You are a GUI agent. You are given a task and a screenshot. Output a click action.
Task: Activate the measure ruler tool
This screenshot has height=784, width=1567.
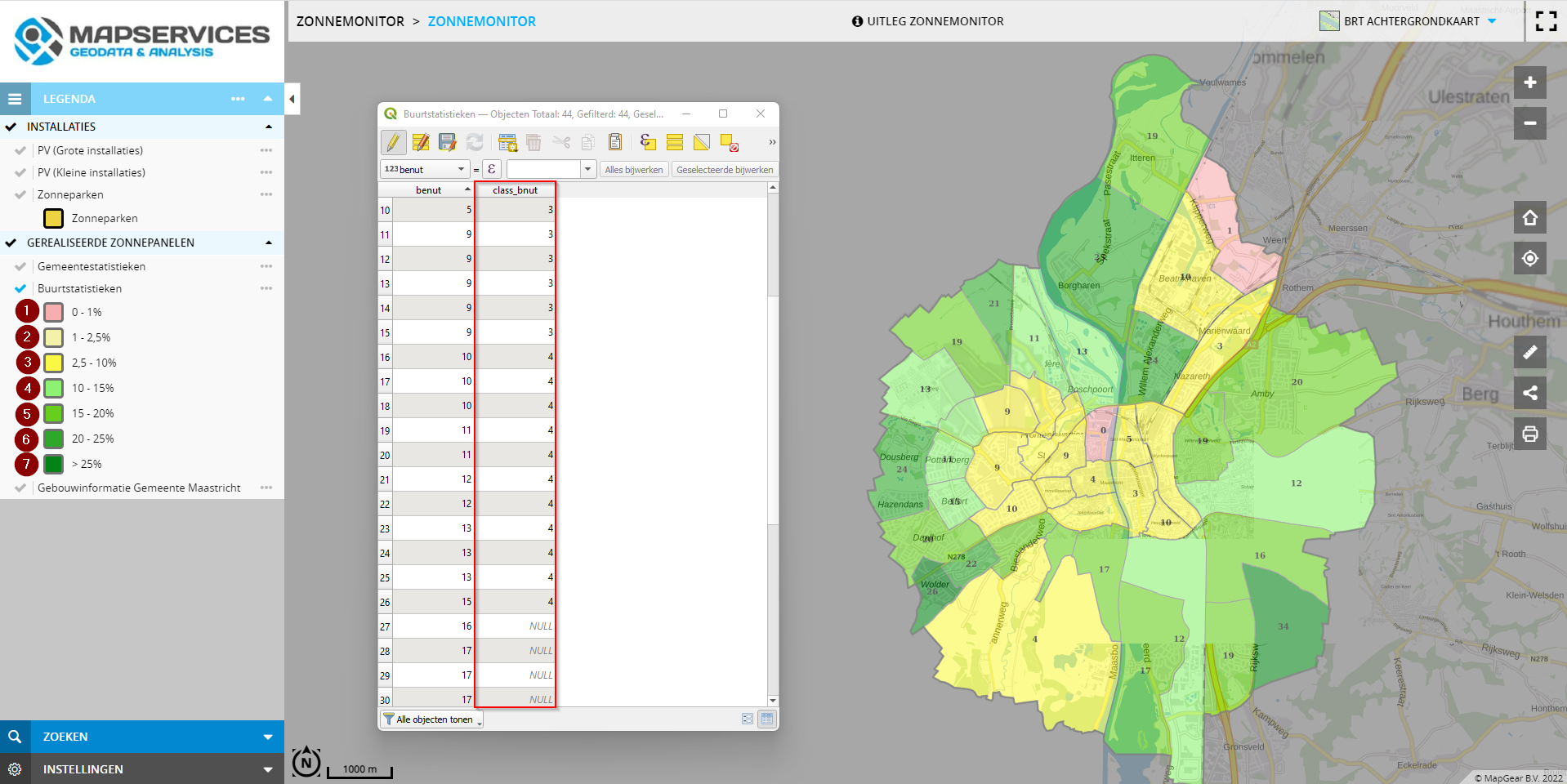click(x=1530, y=352)
